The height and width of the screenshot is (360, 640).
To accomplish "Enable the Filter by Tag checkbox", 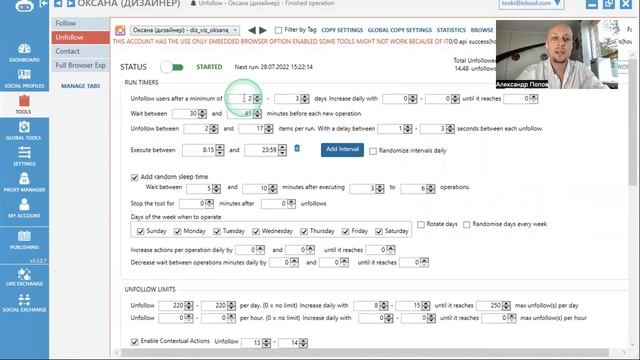I will (278, 30).
